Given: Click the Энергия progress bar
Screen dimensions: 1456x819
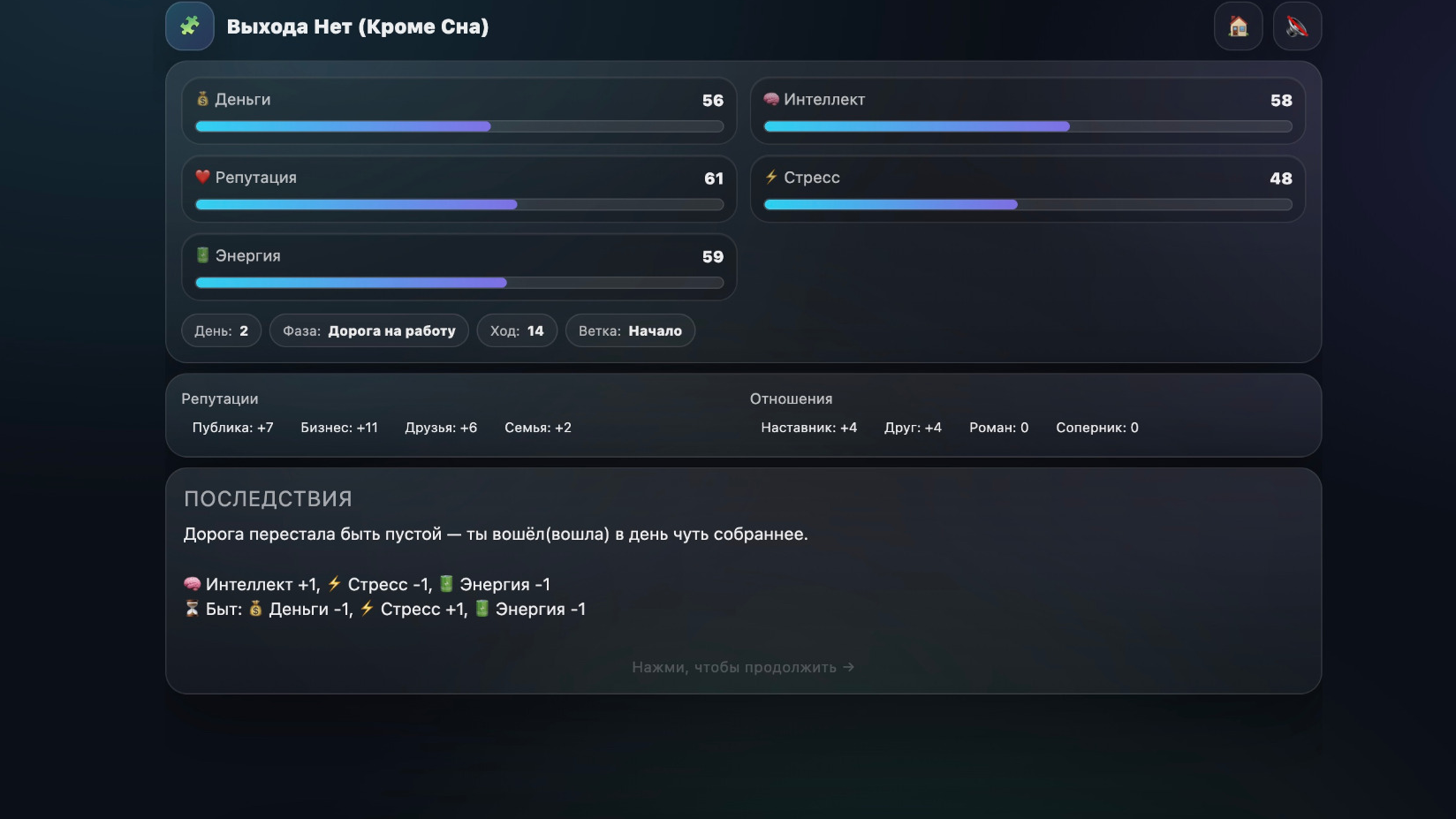Looking at the screenshot, I should click(459, 283).
